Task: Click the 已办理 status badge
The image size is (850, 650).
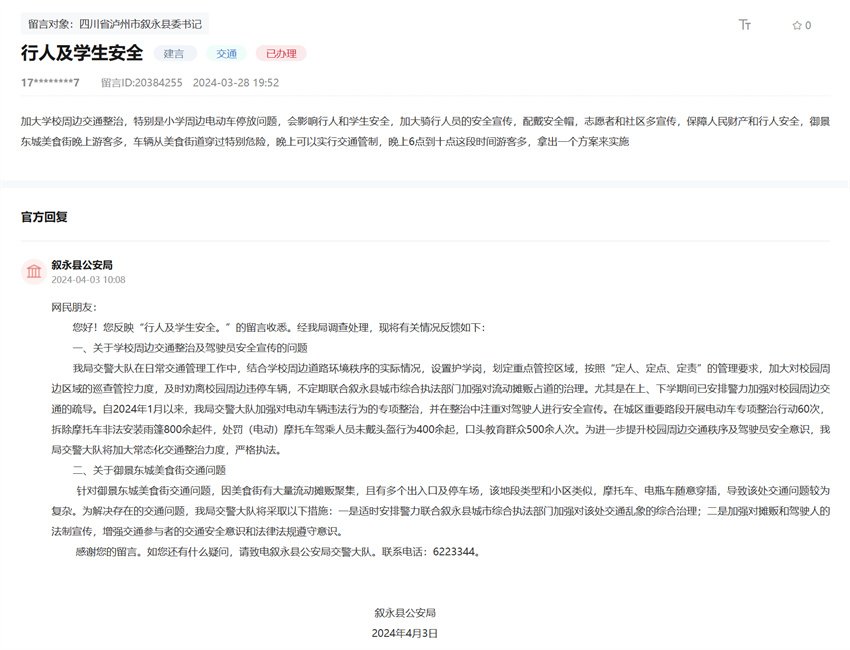Action: click(281, 53)
